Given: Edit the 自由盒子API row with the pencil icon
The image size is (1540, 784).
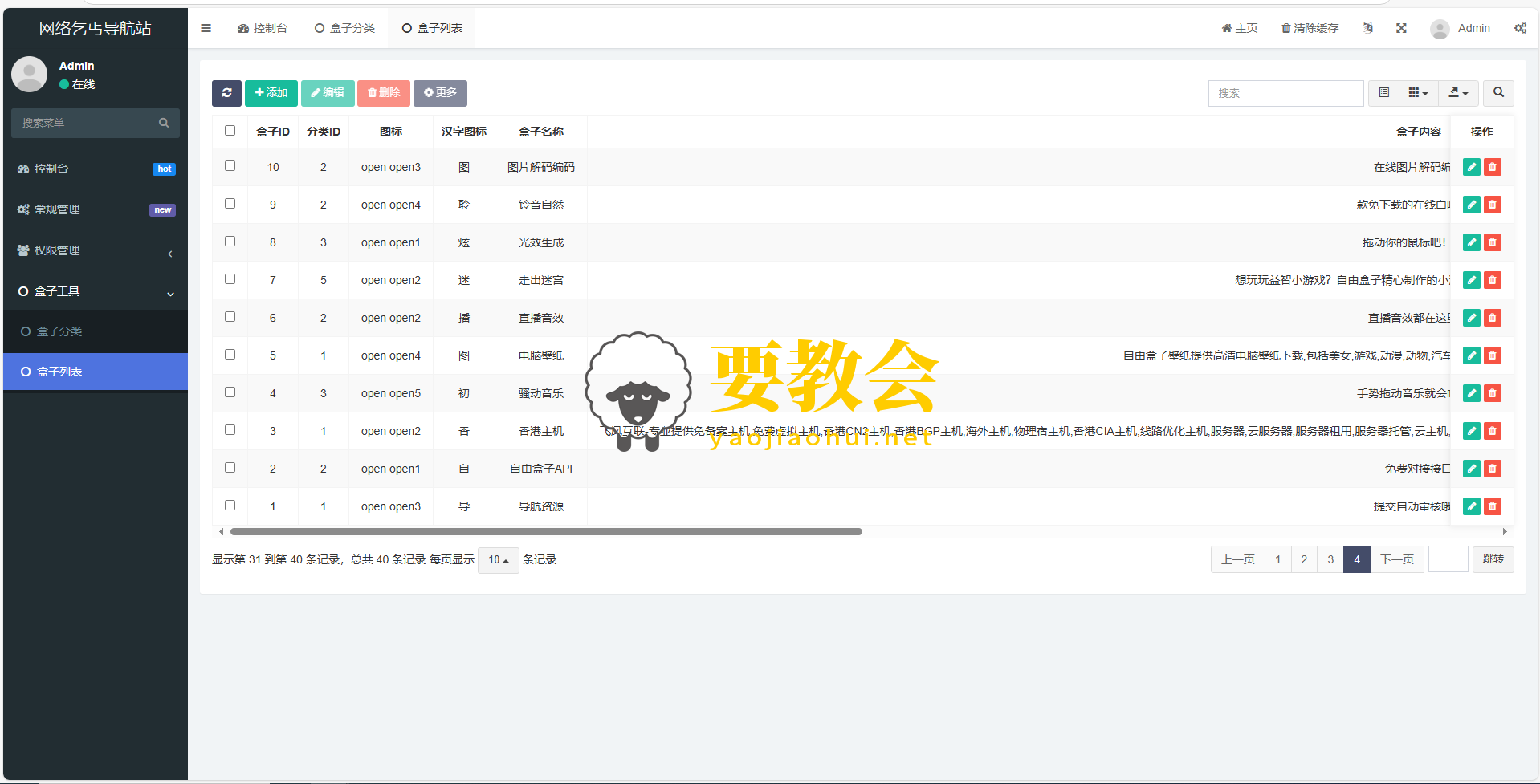Looking at the screenshot, I should pos(1472,469).
